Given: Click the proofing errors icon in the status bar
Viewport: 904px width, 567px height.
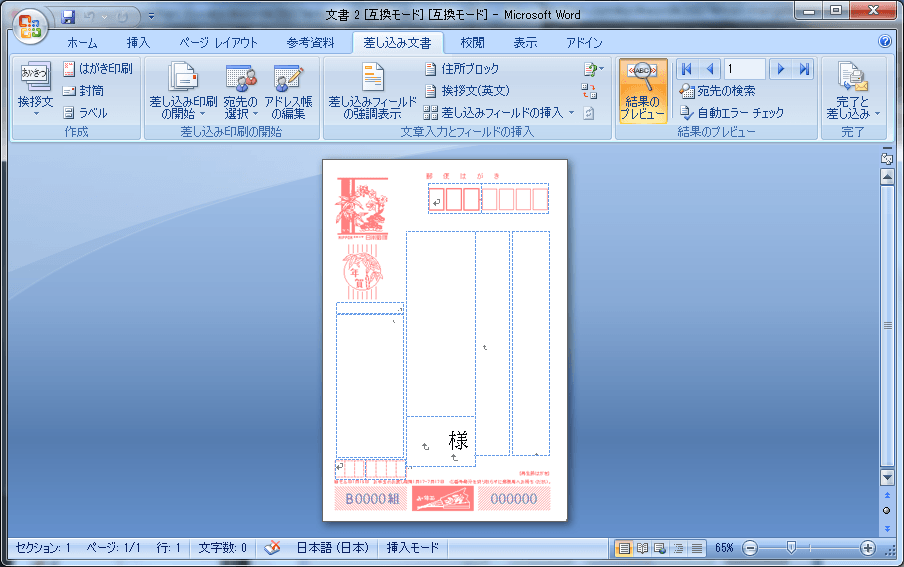Looking at the screenshot, I should tap(272, 547).
